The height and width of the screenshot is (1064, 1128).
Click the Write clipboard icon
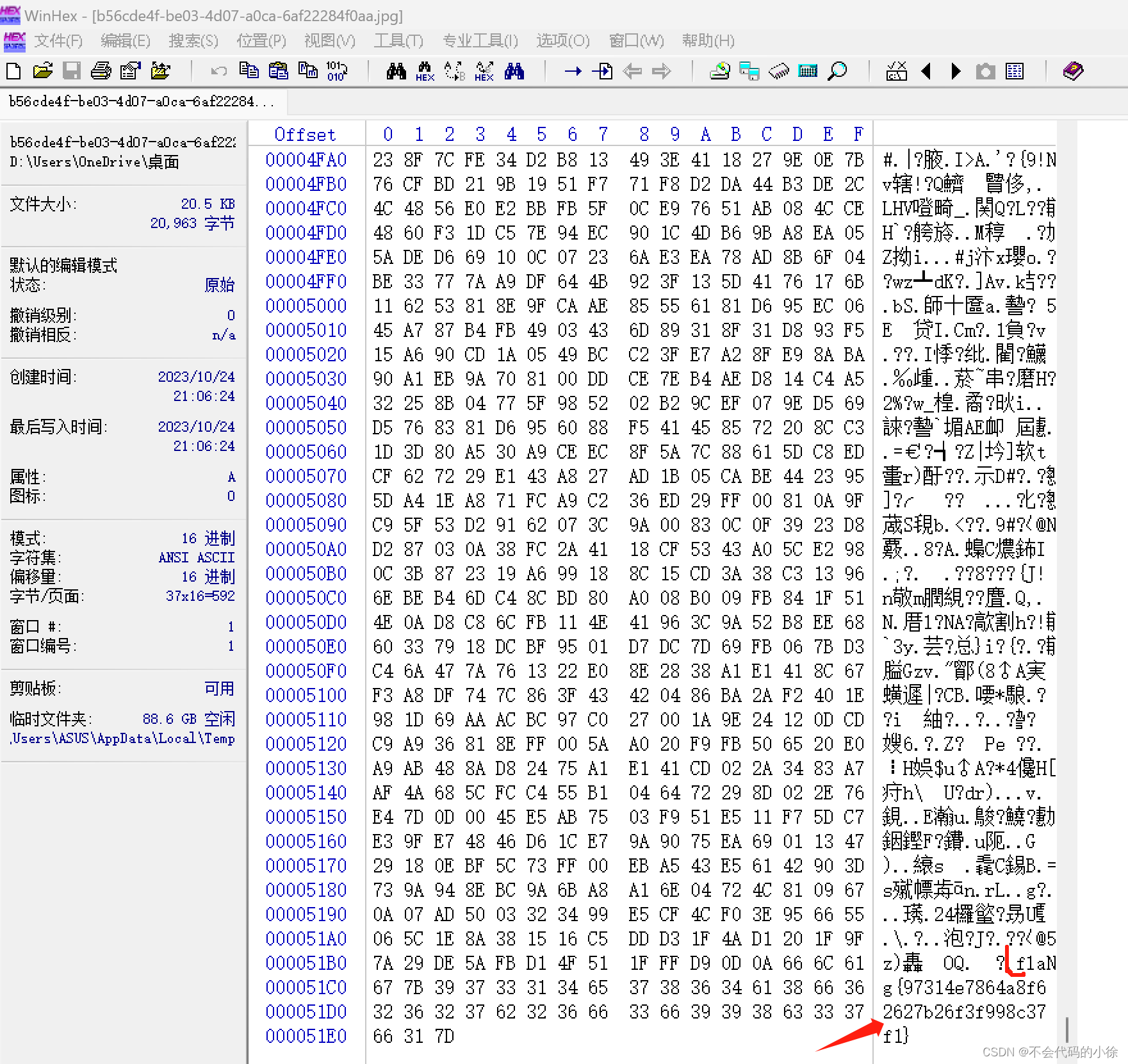tap(308, 70)
